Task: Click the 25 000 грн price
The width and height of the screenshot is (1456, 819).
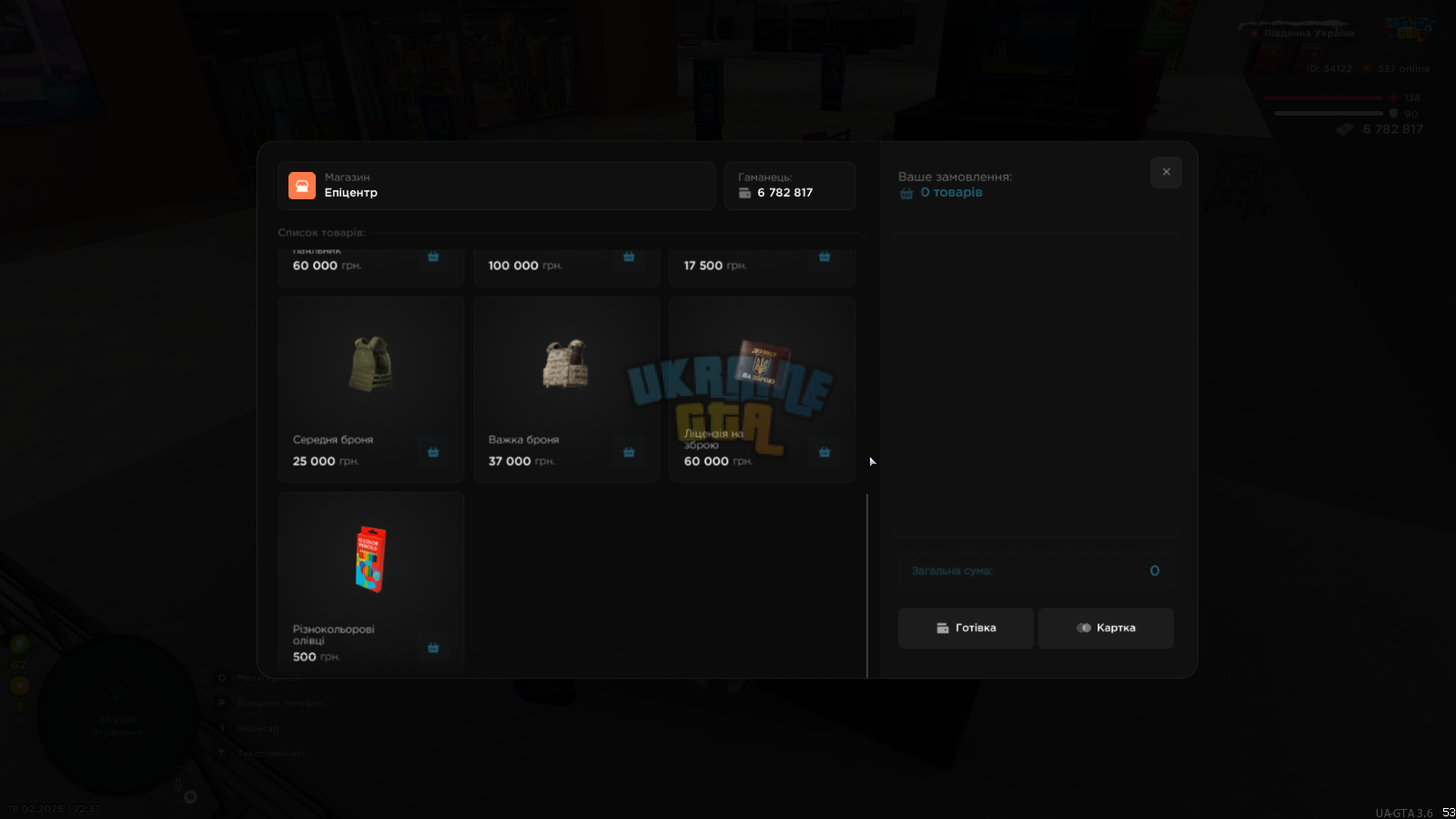Action: [326, 461]
